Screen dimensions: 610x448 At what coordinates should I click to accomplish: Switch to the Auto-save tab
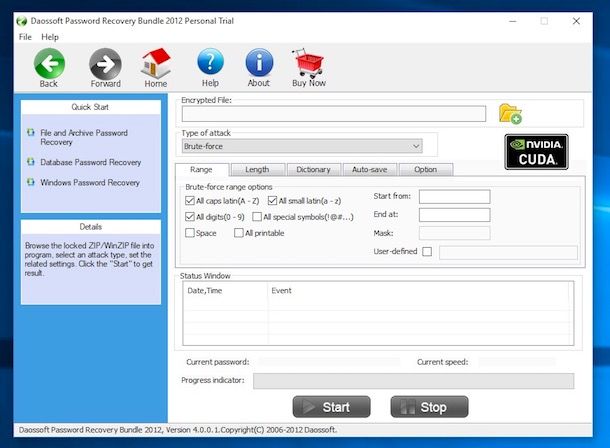[x=370, y=170]
